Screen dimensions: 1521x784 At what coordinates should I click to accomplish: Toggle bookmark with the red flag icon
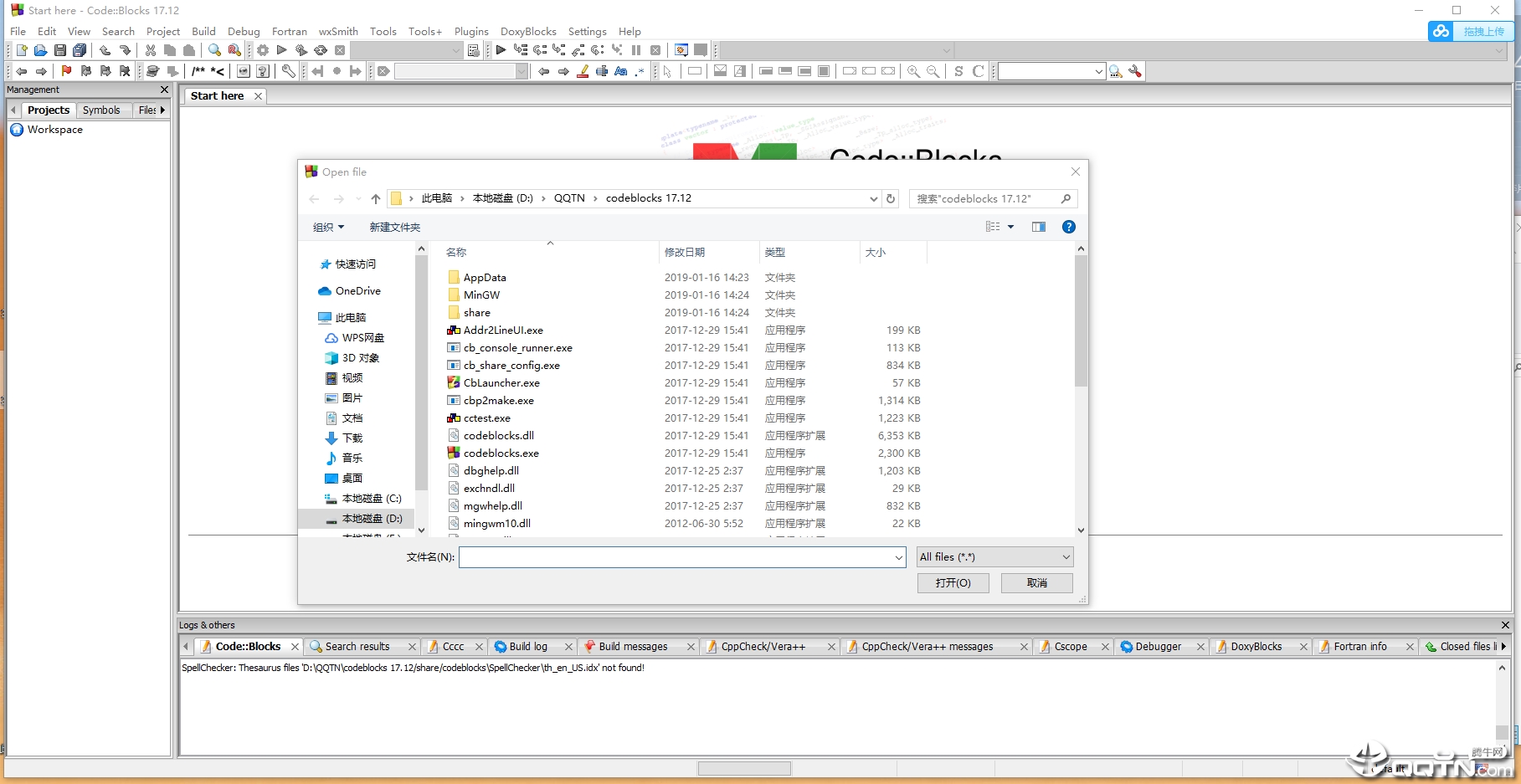tap(66, 71)
